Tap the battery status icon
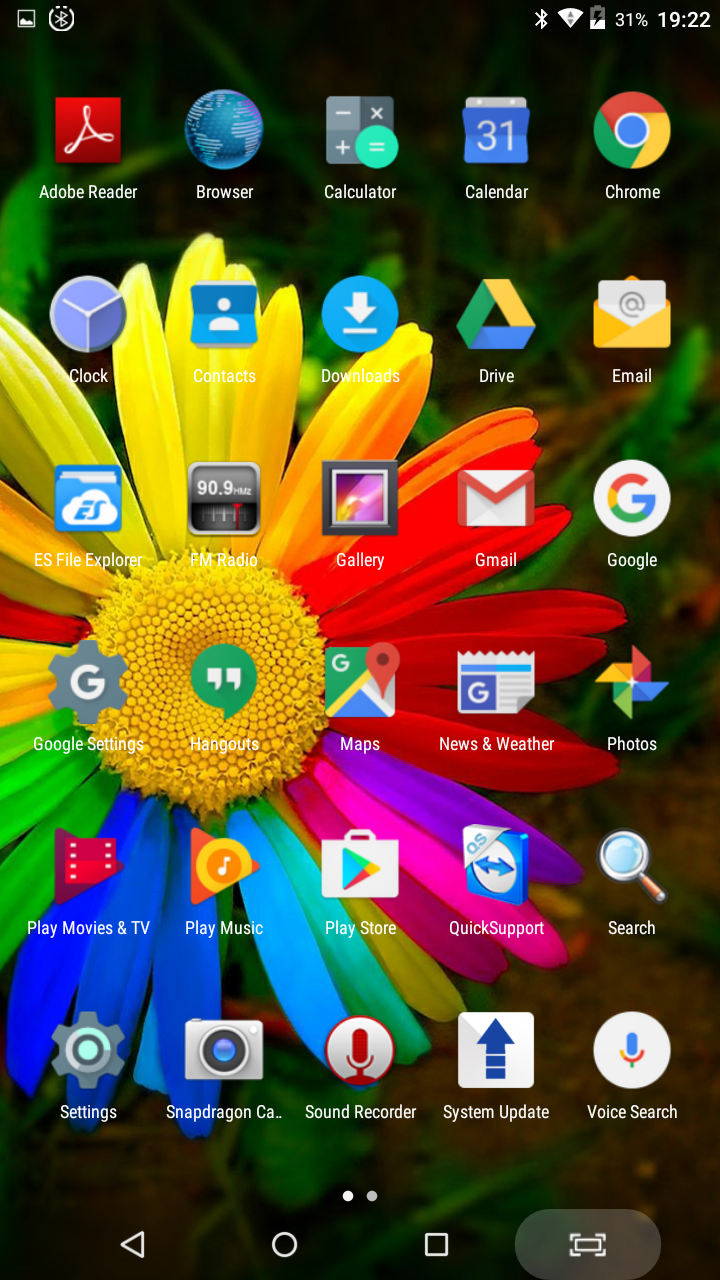Screen dimensions: 720x1280 [597, 19]
